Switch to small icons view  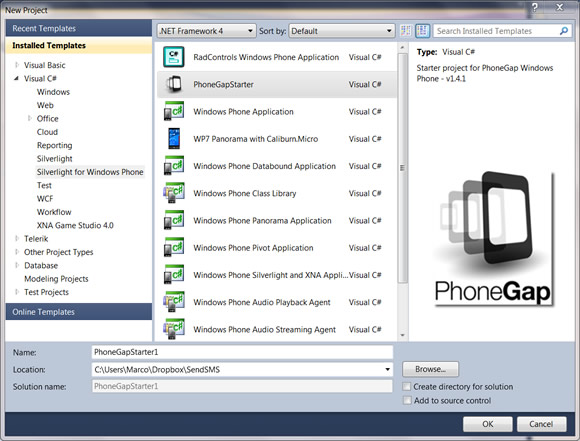(406, 31)
